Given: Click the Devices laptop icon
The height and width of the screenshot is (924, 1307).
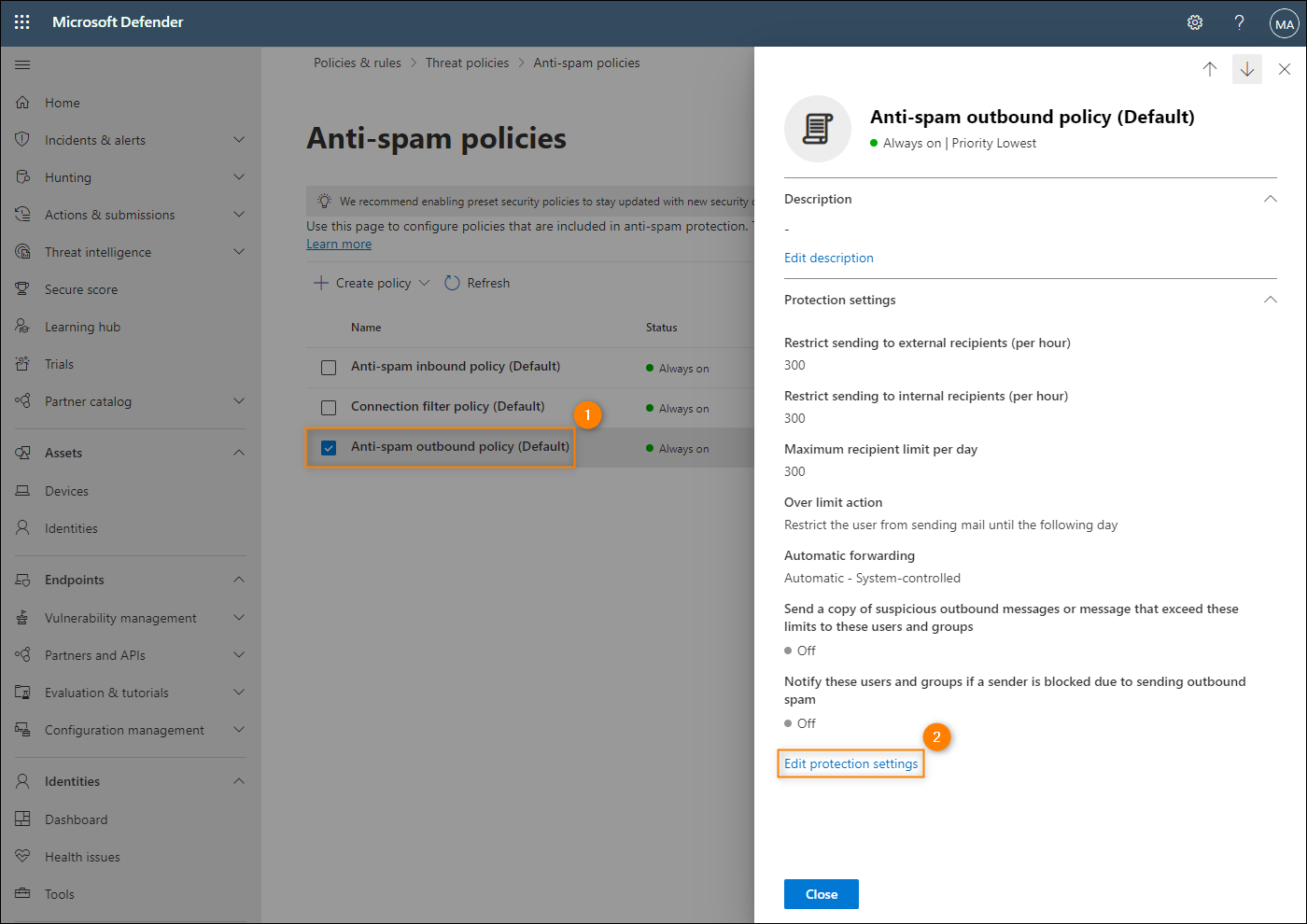Looking at the screenshot, I should coord(22,491).
